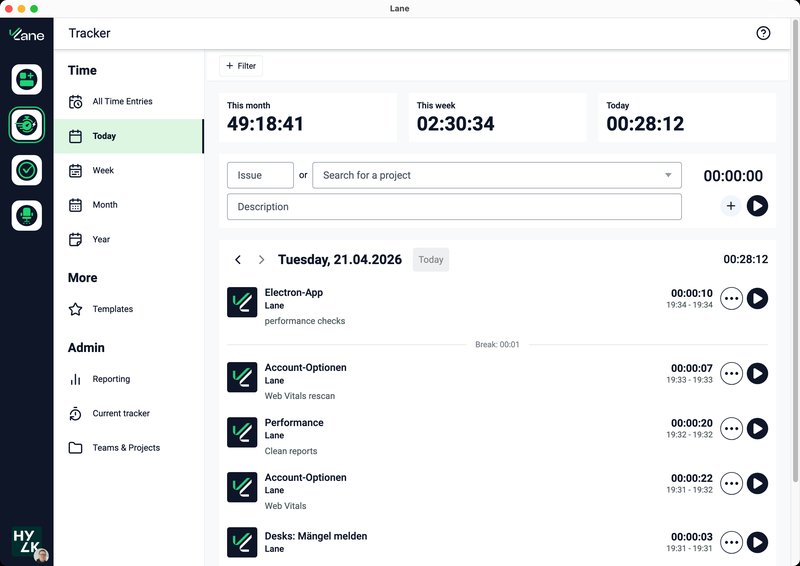Open the office chair module icon
This screenshot has height=566, width=800.
tap(27, 215)
